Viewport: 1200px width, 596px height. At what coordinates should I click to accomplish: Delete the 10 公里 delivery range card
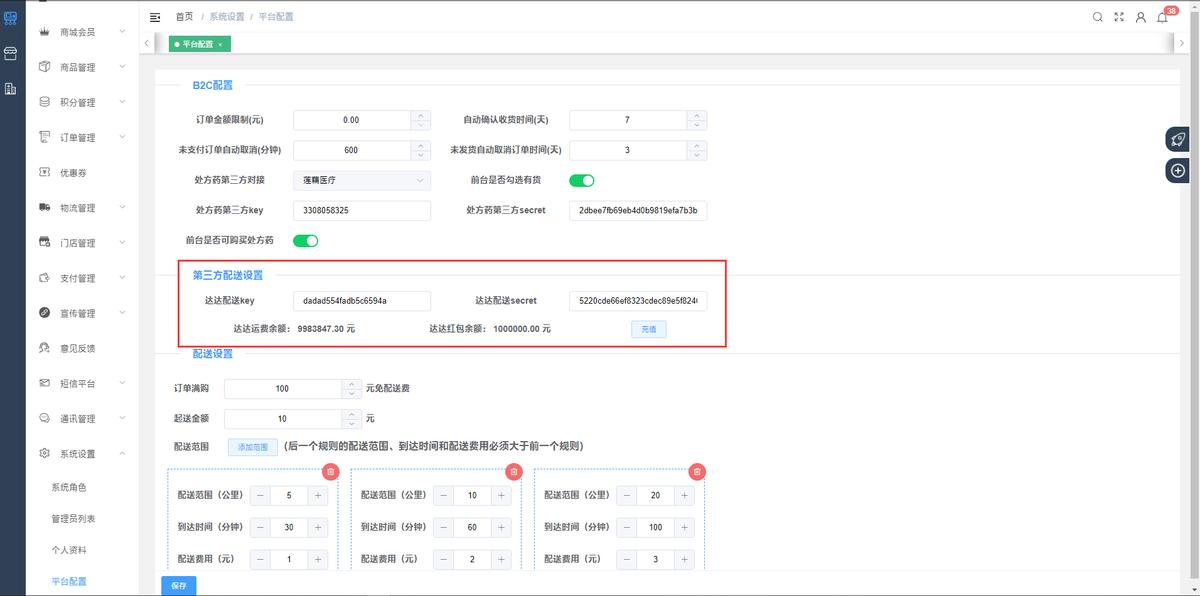pyautogui.click(x=514, y=472)
